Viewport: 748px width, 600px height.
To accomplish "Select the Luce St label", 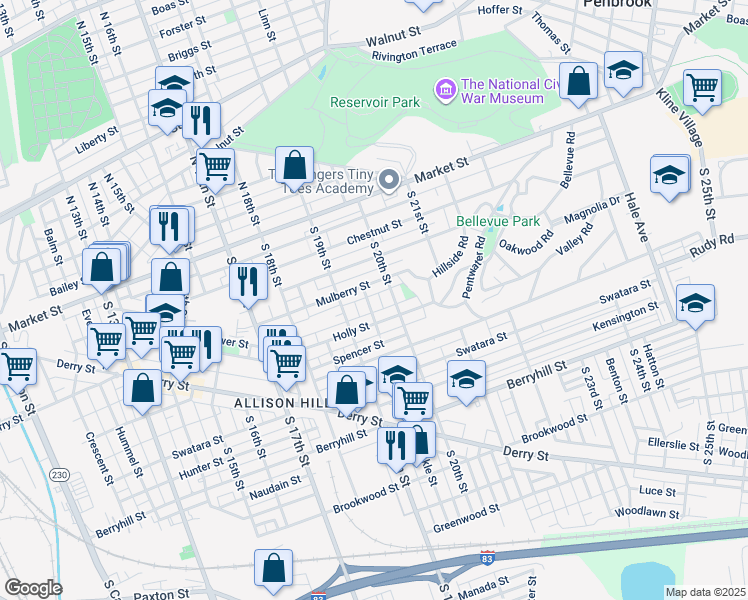I will (x=657, y=491).
